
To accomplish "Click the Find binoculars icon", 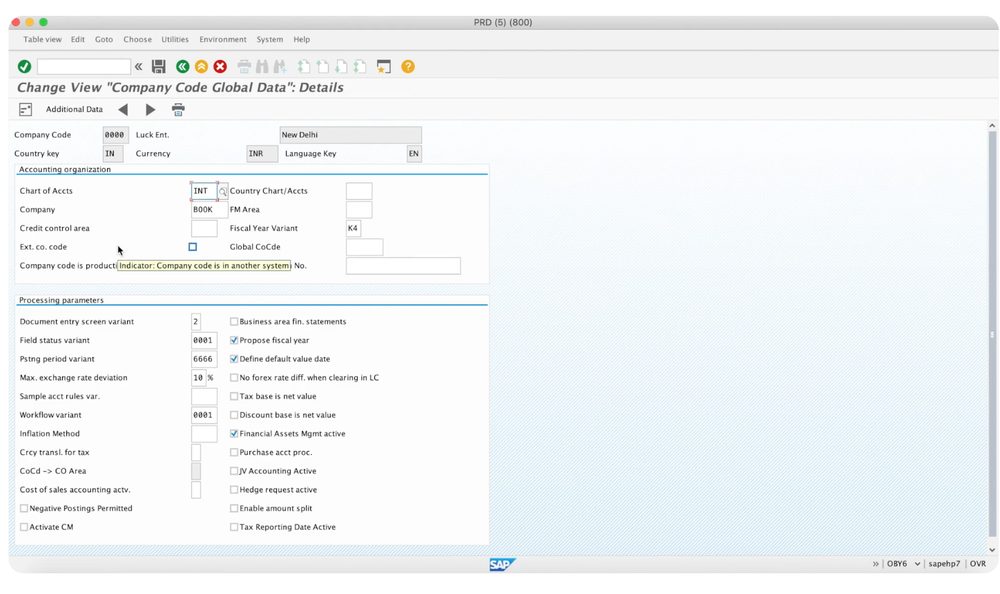I will [261, 66].
